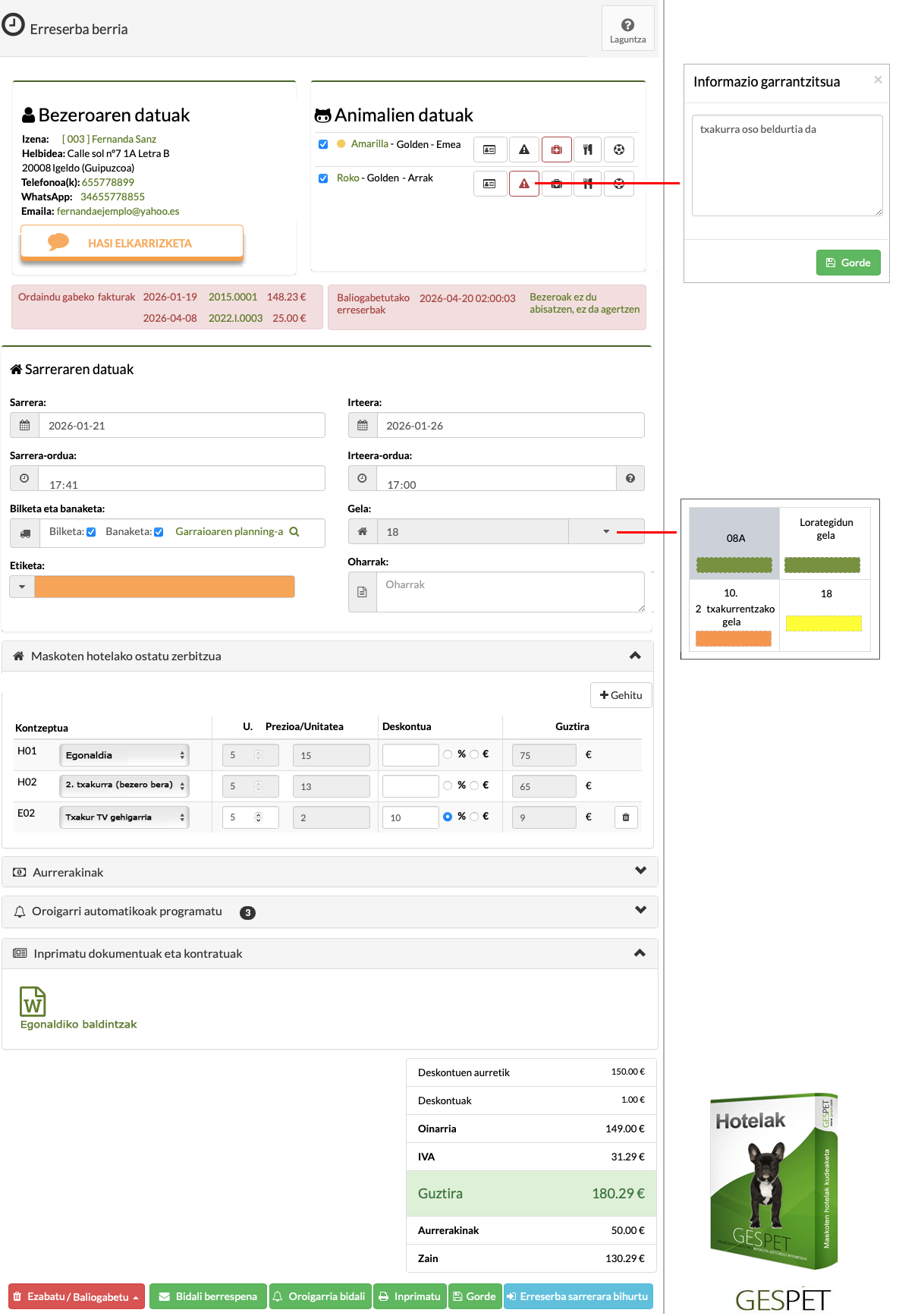This screenshot has width=899, height=1316.
Task: Click the Oharrak notes text field
Action: [511, 592]
